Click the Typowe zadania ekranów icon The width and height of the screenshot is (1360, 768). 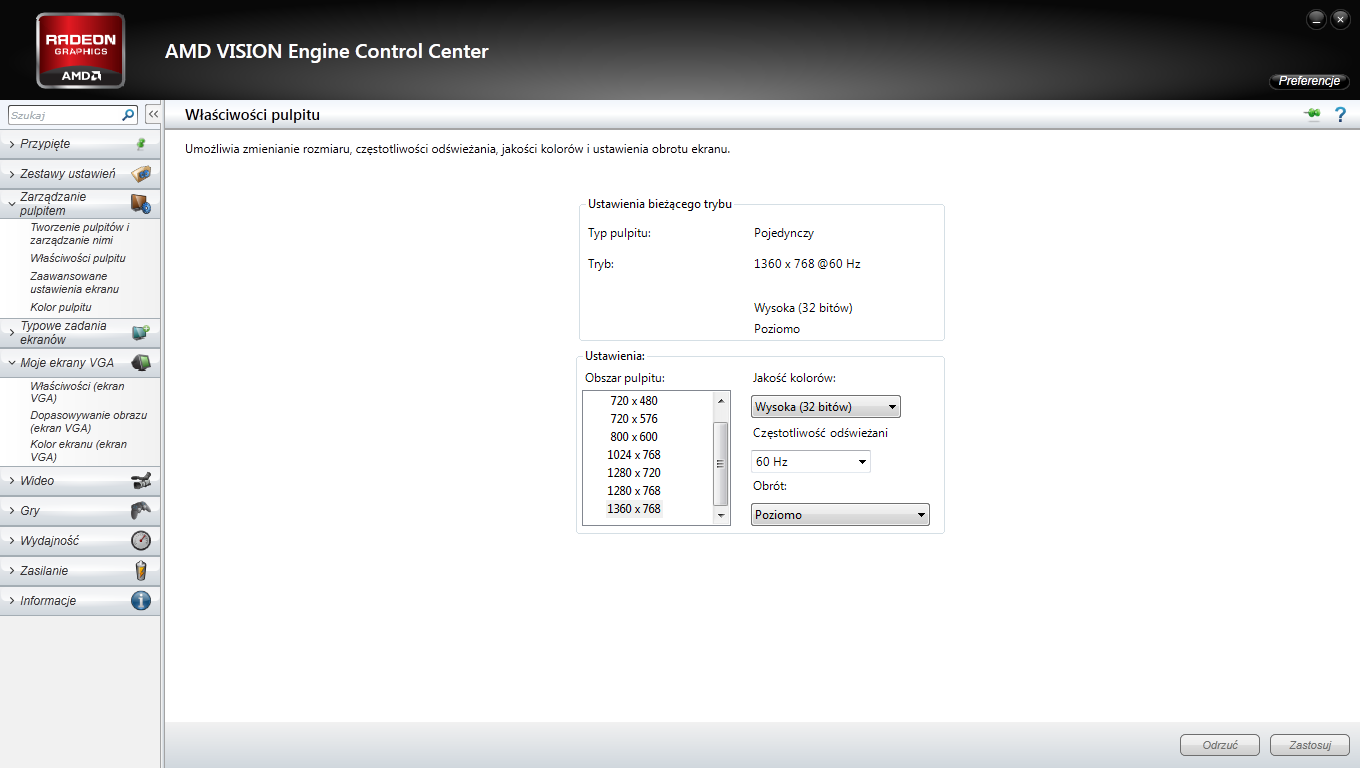141,333
